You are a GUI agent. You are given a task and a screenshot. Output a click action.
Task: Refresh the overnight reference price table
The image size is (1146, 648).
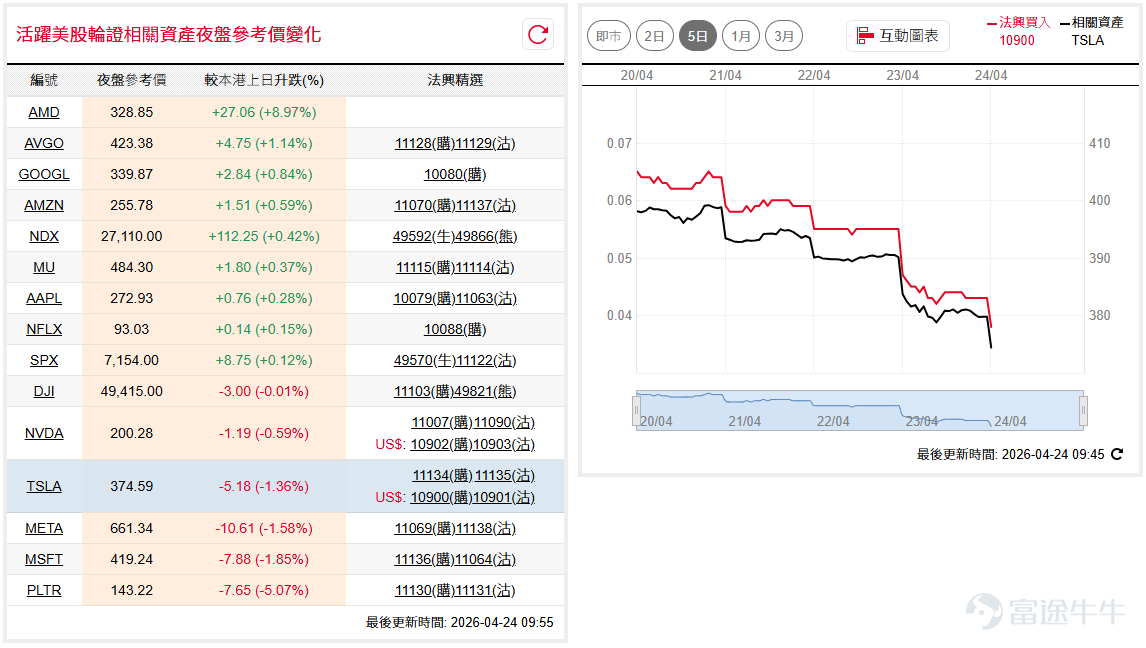[x=538, y=34]
